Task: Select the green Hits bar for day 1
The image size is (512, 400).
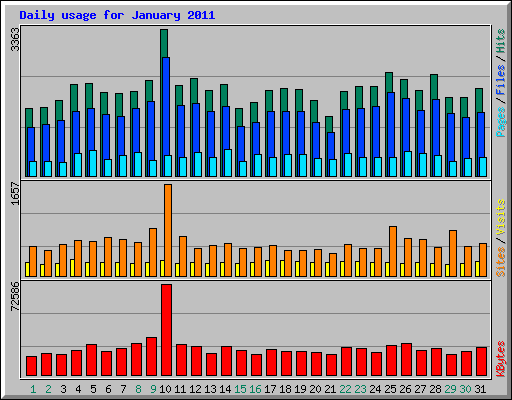Action: pos(29,118)
